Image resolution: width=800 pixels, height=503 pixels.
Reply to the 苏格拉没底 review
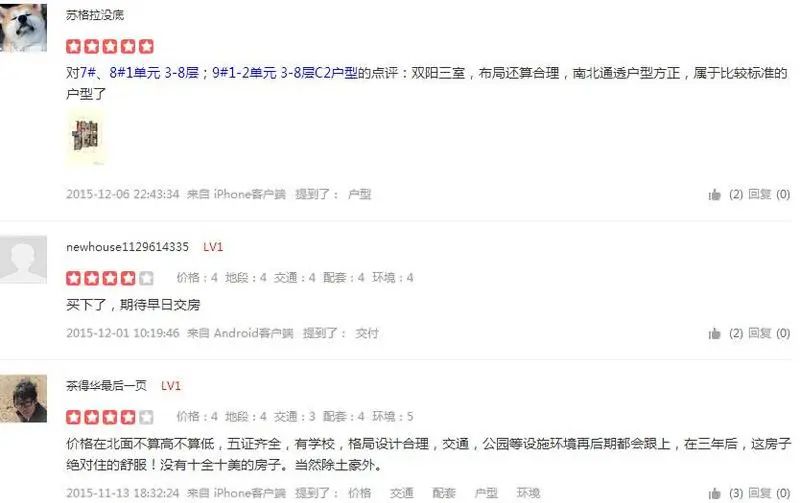click(x=769, y=194)
